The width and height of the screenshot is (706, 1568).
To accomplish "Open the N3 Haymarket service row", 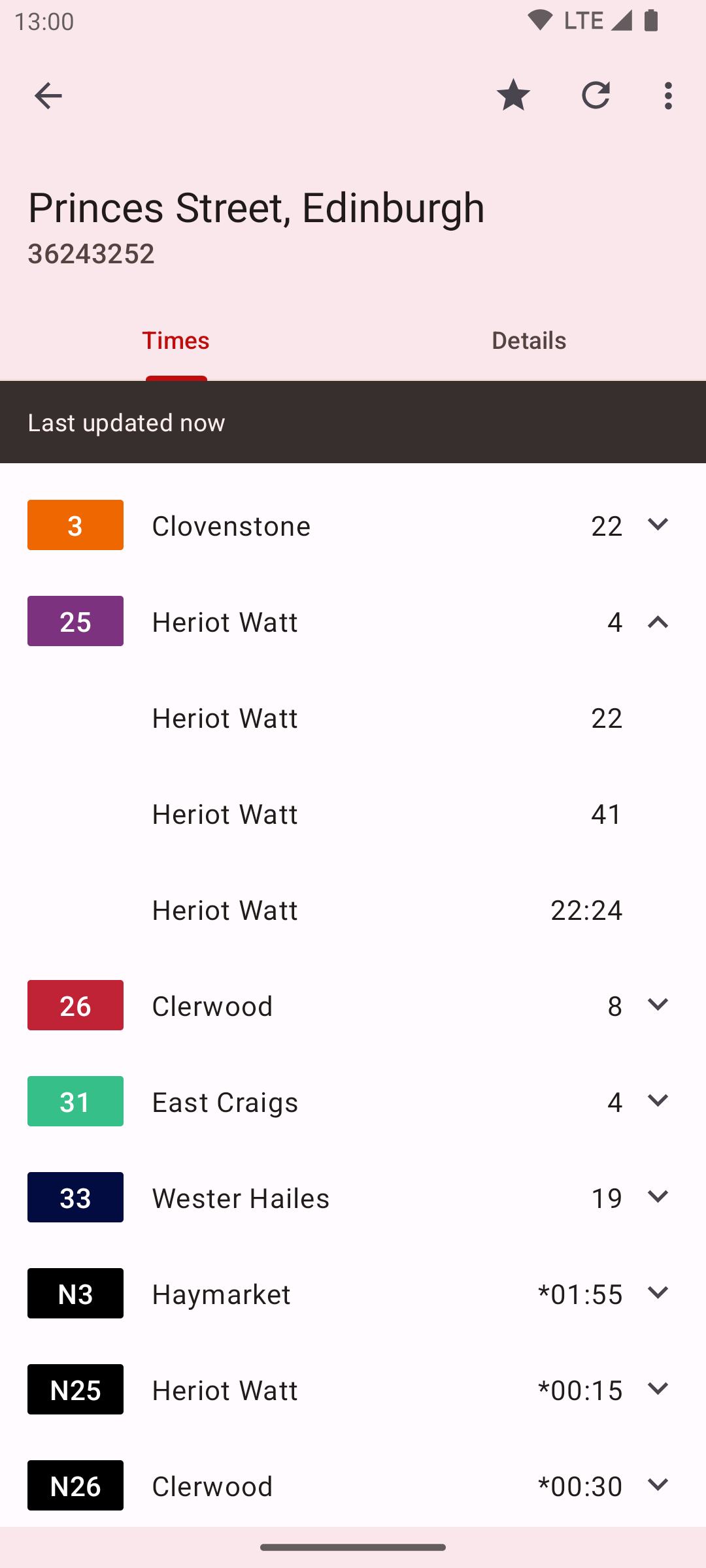I will tap(353, 1293).
